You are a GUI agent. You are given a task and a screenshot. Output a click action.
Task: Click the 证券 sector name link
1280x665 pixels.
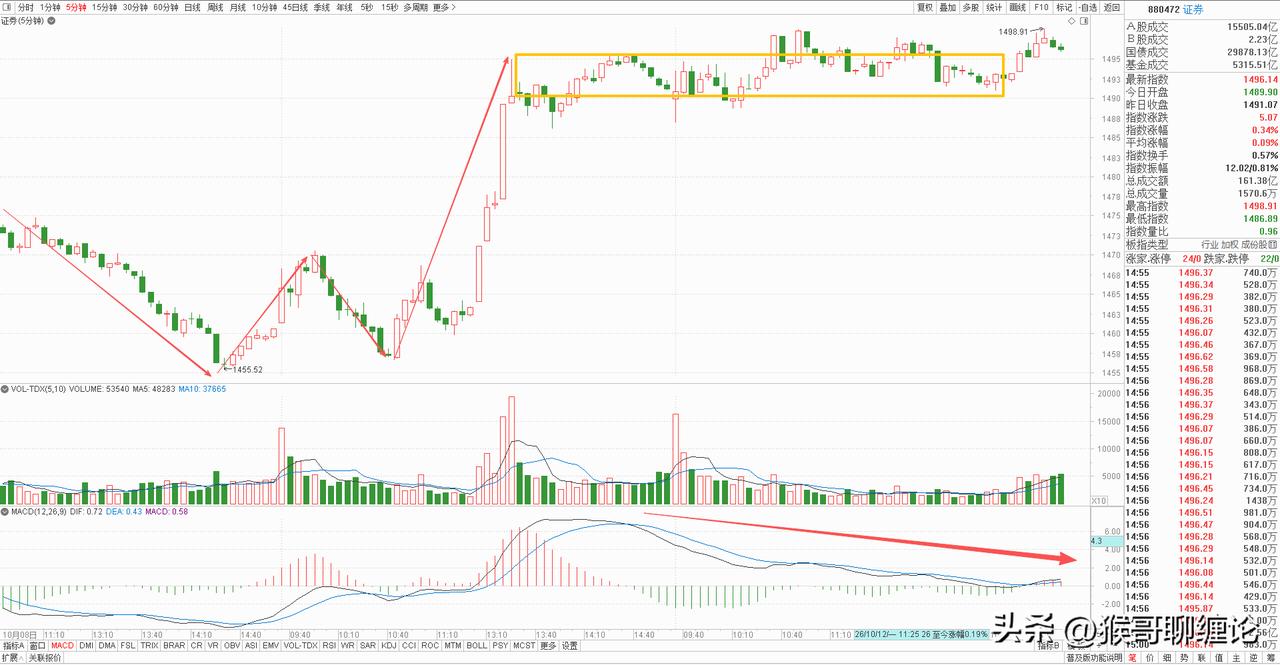coord(1194,9)
